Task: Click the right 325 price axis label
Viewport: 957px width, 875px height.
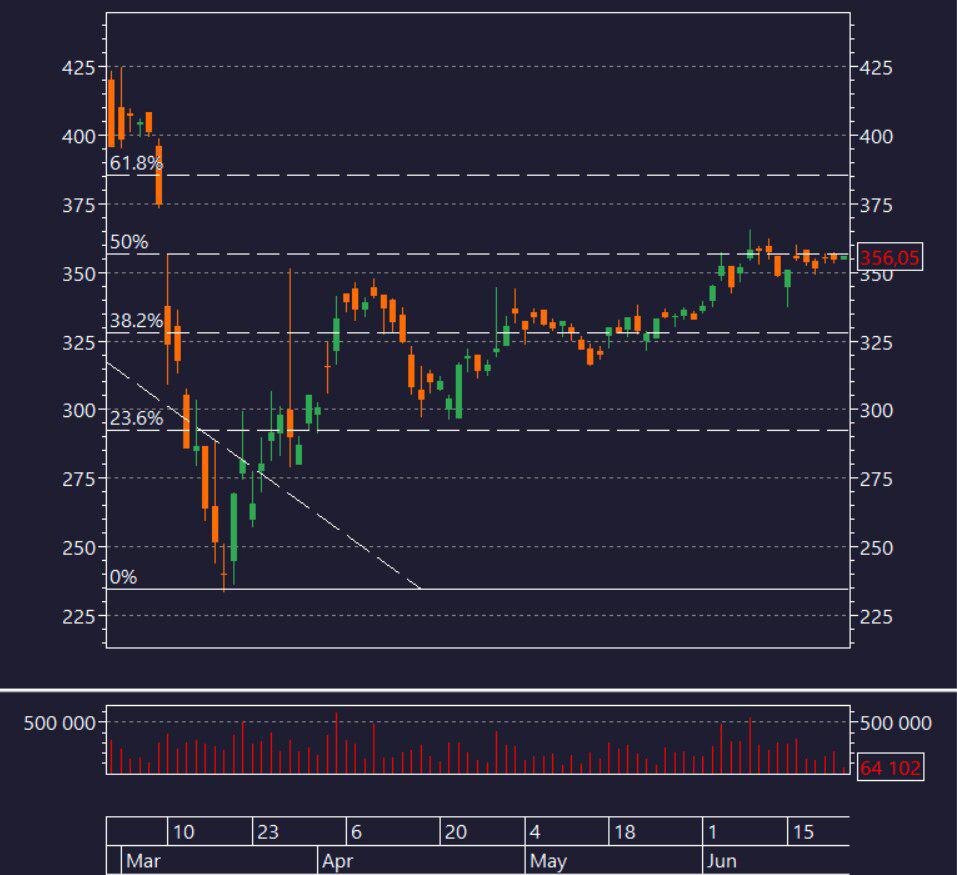Action: click(876, 342)
